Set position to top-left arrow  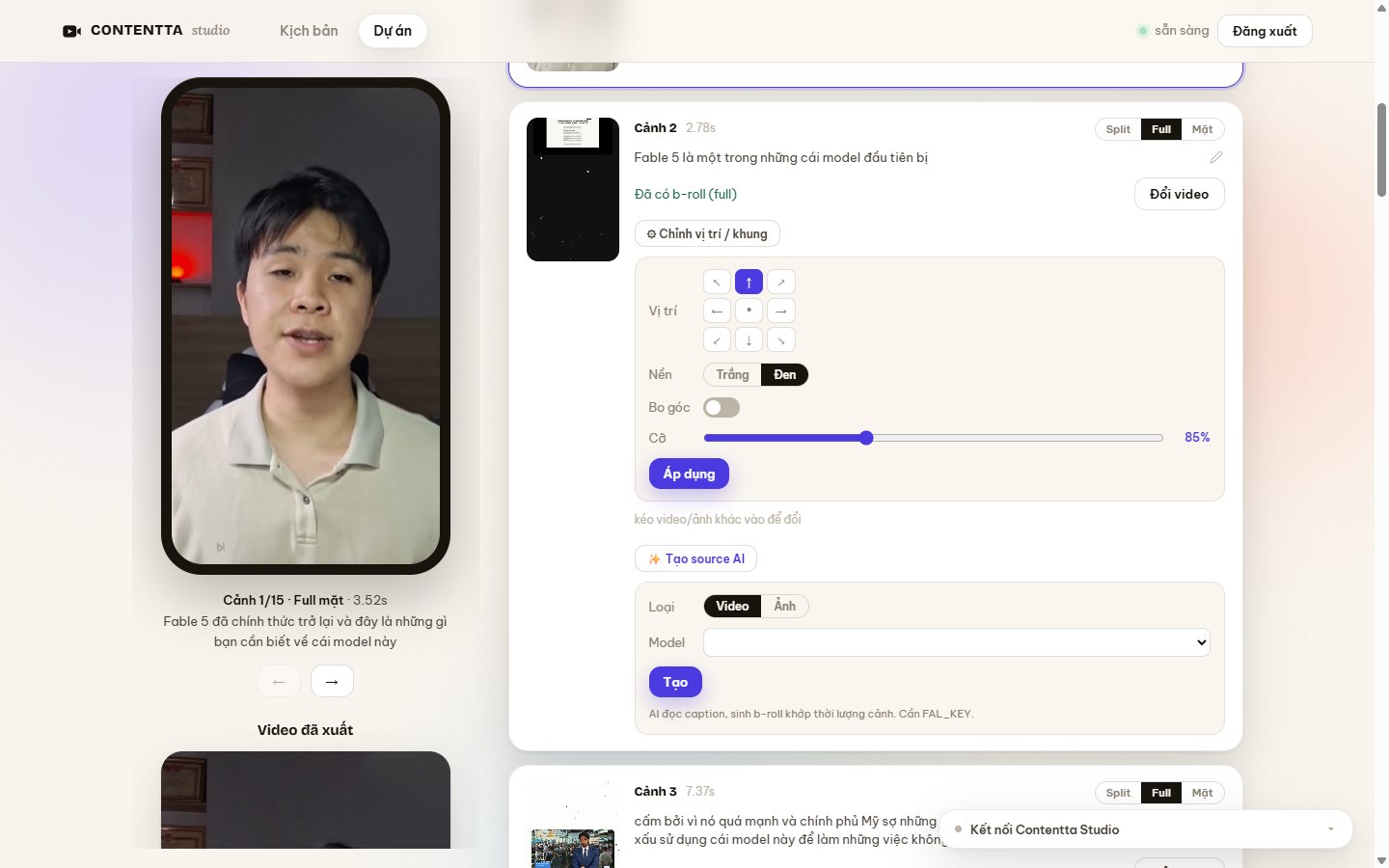(717, 282)
